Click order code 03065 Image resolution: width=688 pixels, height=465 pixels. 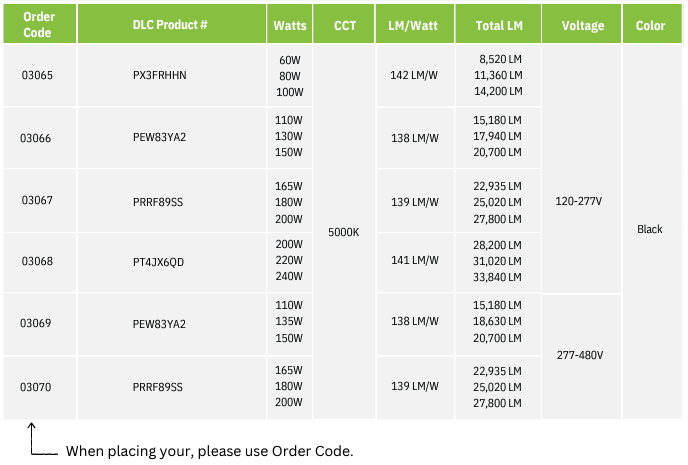click(x=37, y=75)
